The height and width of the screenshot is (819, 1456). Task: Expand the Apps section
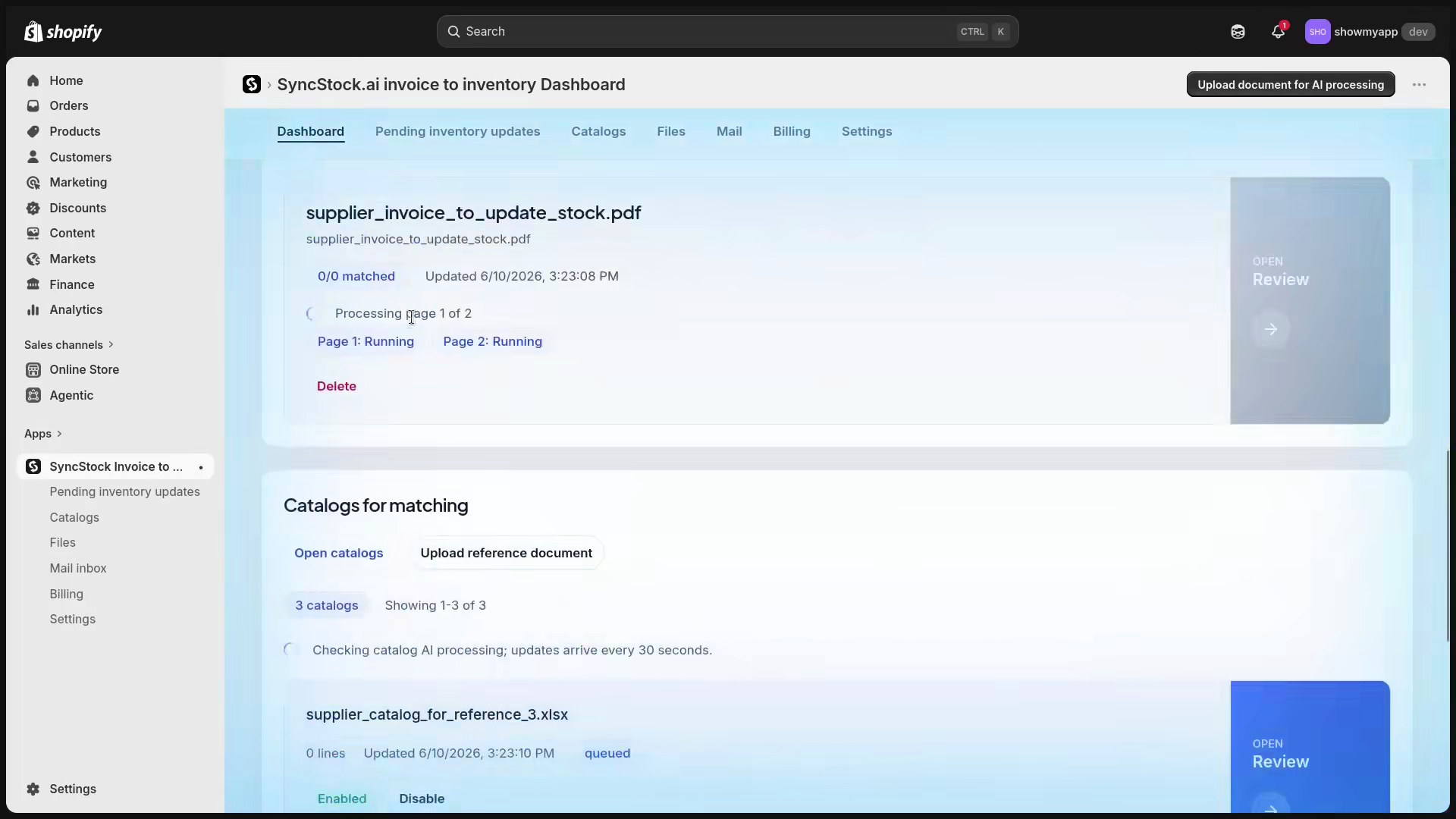click(x=43, y=434)
